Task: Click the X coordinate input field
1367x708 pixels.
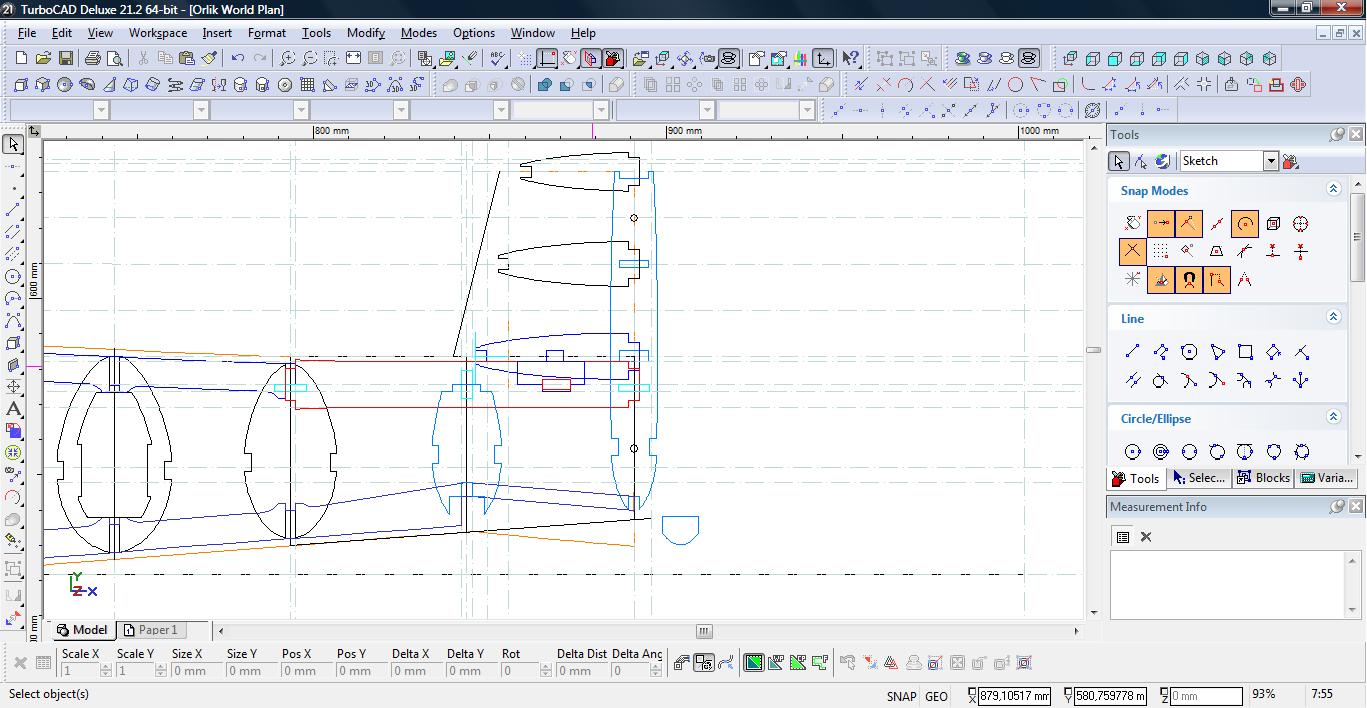Action: pos(1013,696)
